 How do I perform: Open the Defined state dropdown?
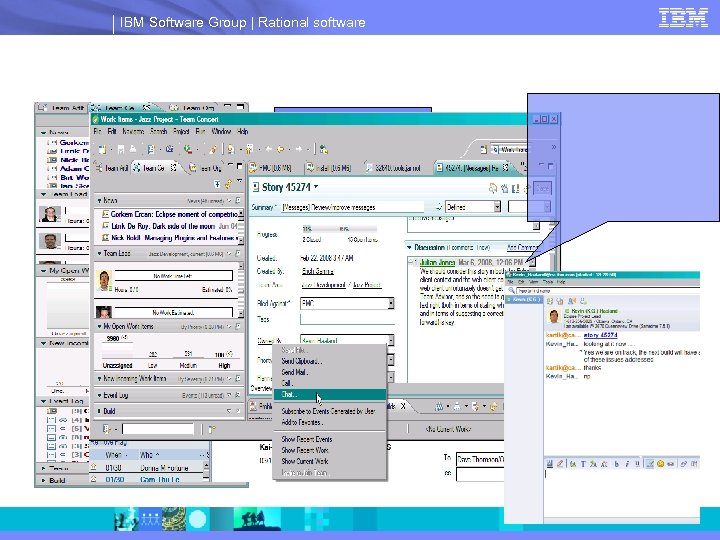coord(497,207)
